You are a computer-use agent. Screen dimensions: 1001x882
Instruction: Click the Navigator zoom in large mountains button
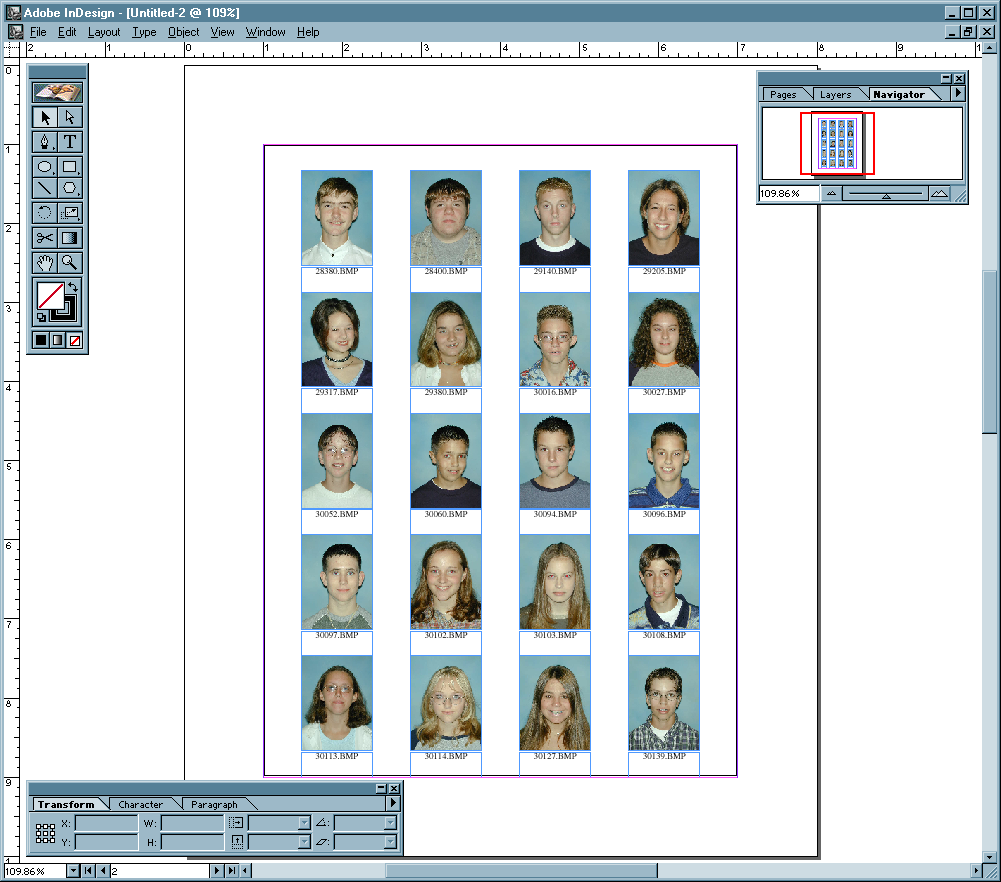pos(939,193)
